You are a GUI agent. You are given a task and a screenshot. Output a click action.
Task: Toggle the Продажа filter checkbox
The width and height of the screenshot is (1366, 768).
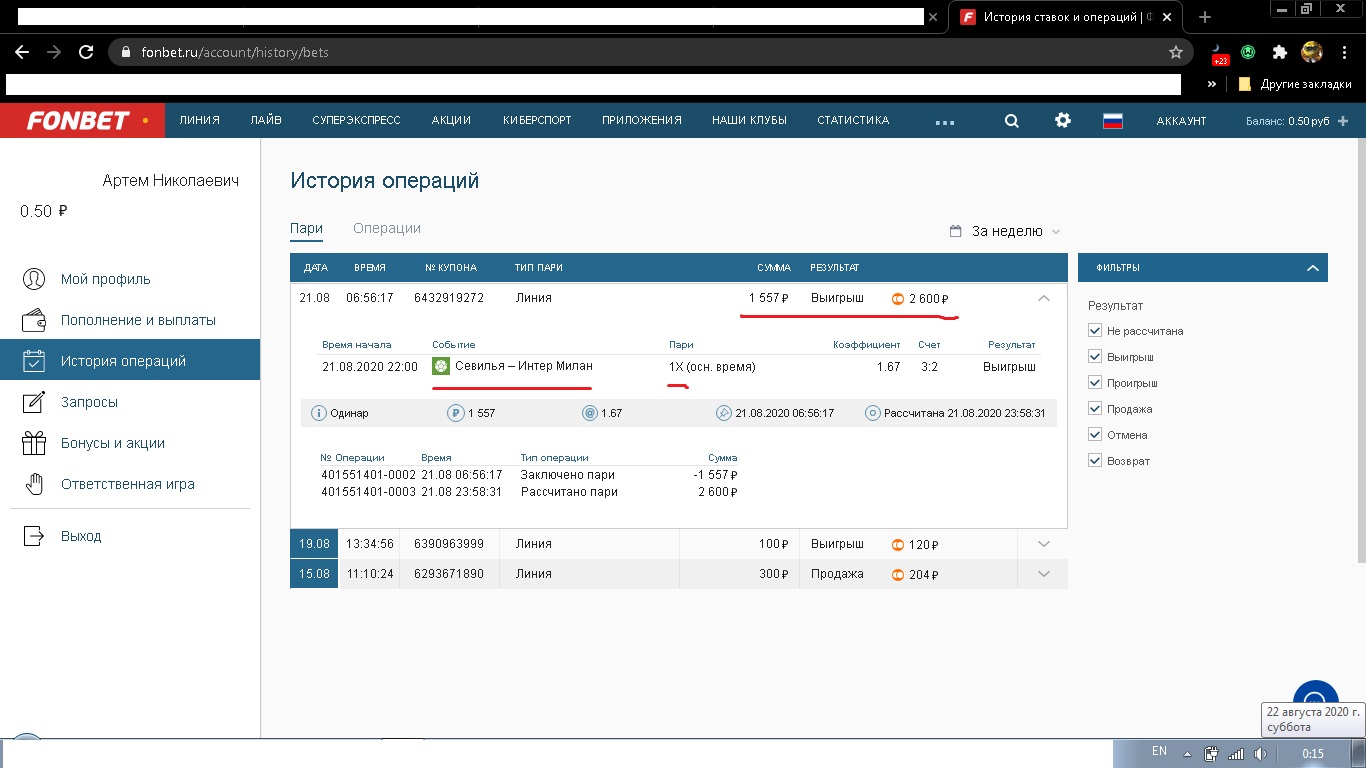point(1095,409)
